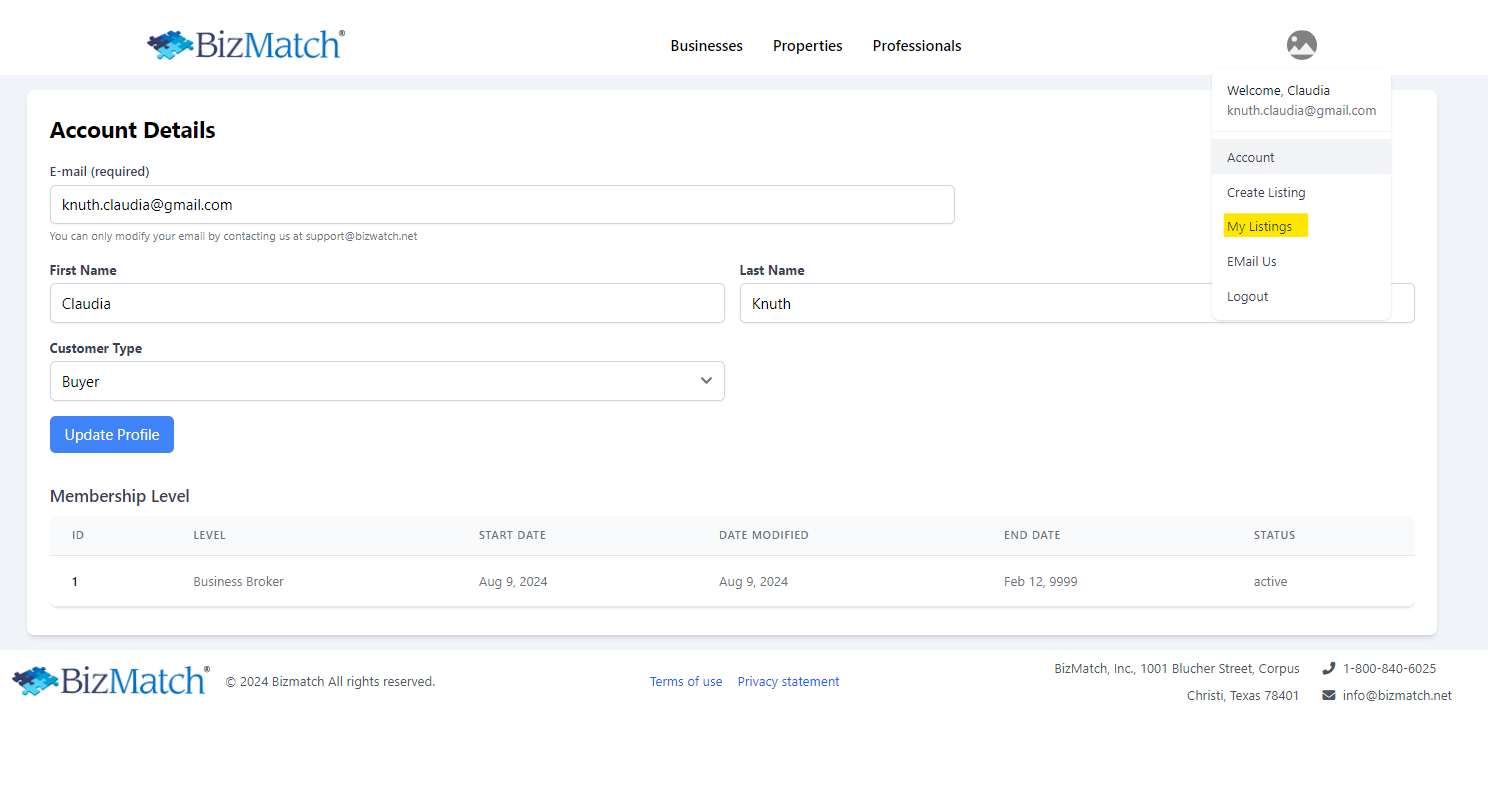
Task: Click the envelope icon in footer
Action: tap(1328, 695)
